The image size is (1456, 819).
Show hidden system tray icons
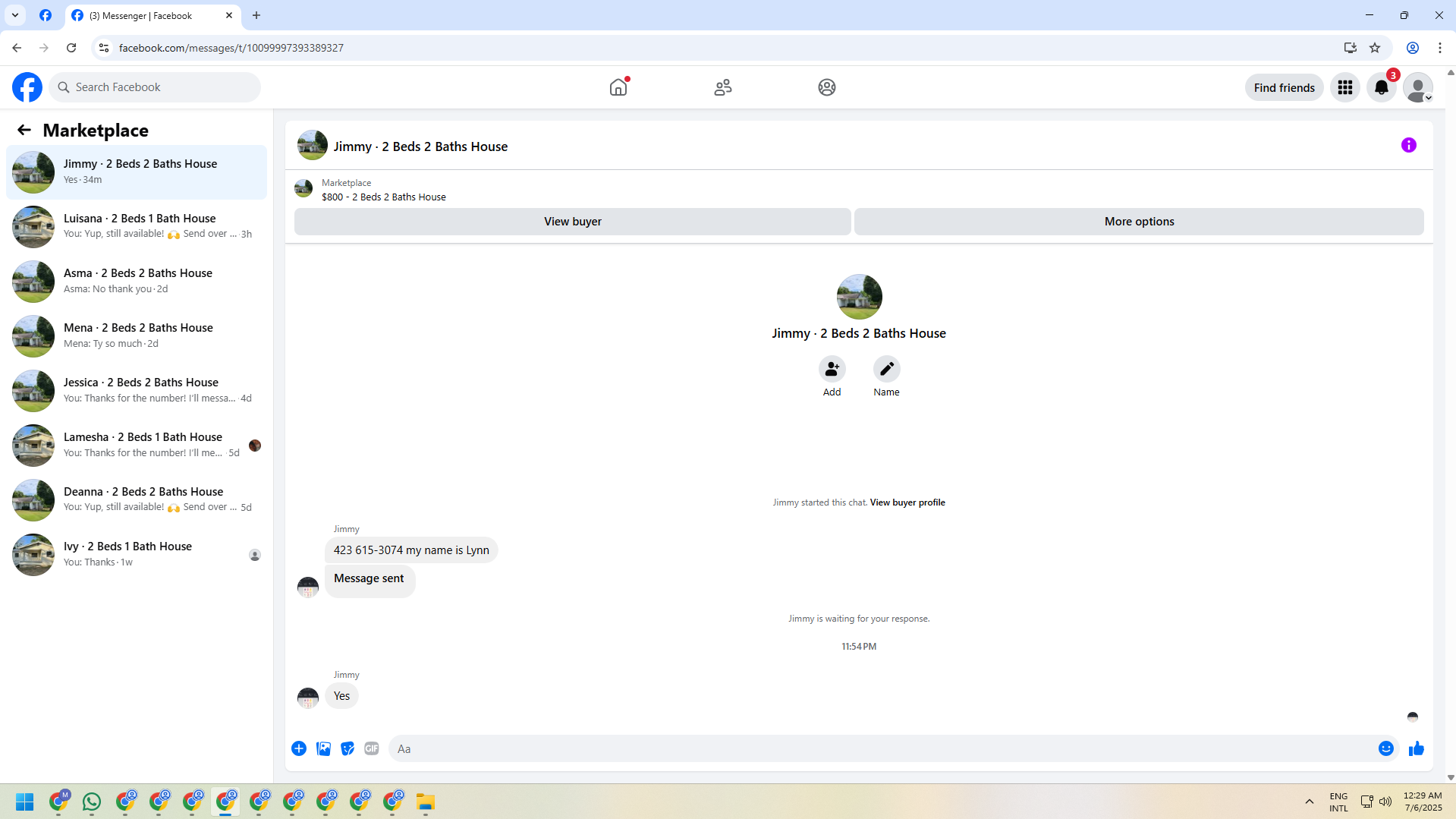tap(1310, 802)
